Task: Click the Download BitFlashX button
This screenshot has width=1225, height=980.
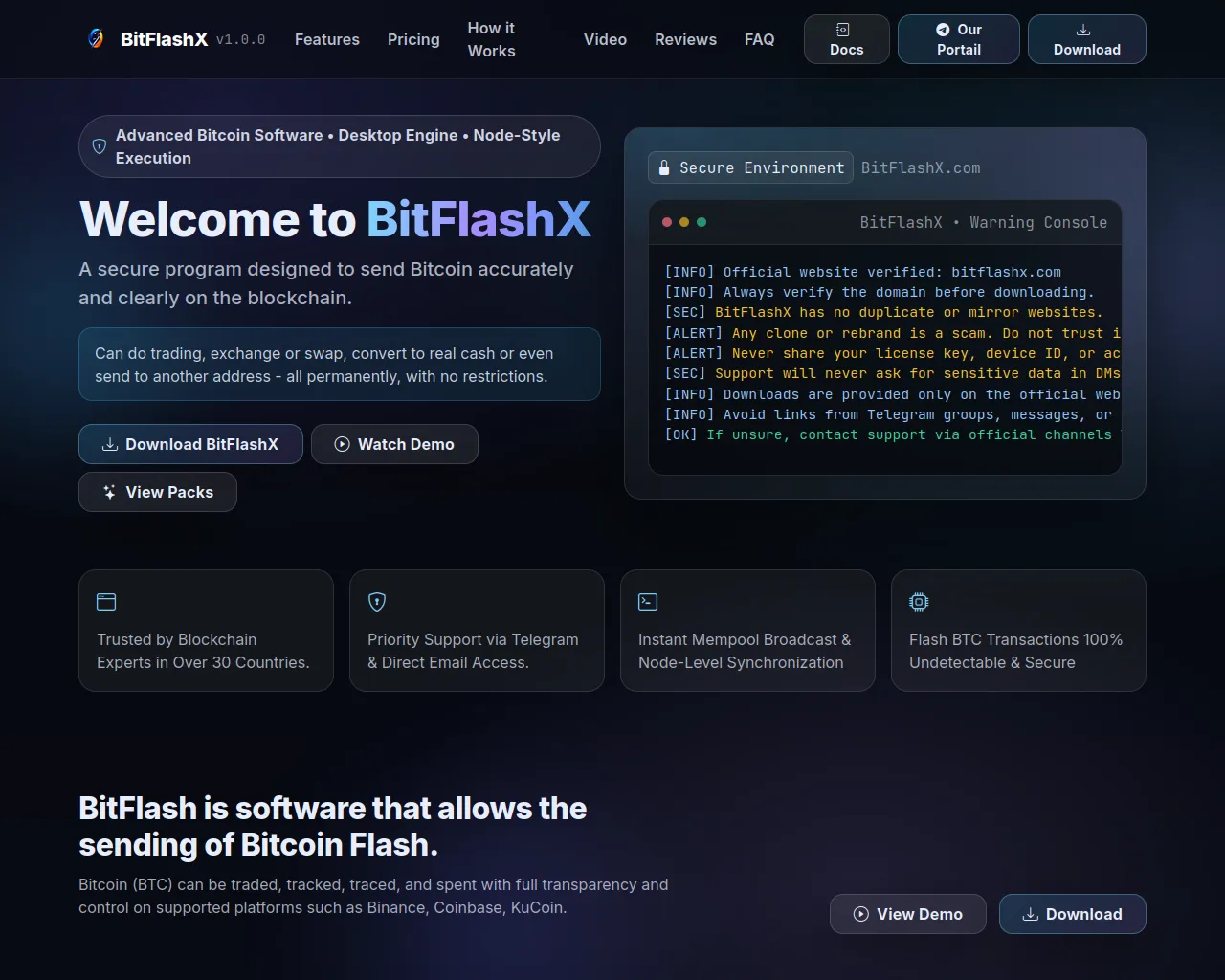Action: (x=190, y=444)
